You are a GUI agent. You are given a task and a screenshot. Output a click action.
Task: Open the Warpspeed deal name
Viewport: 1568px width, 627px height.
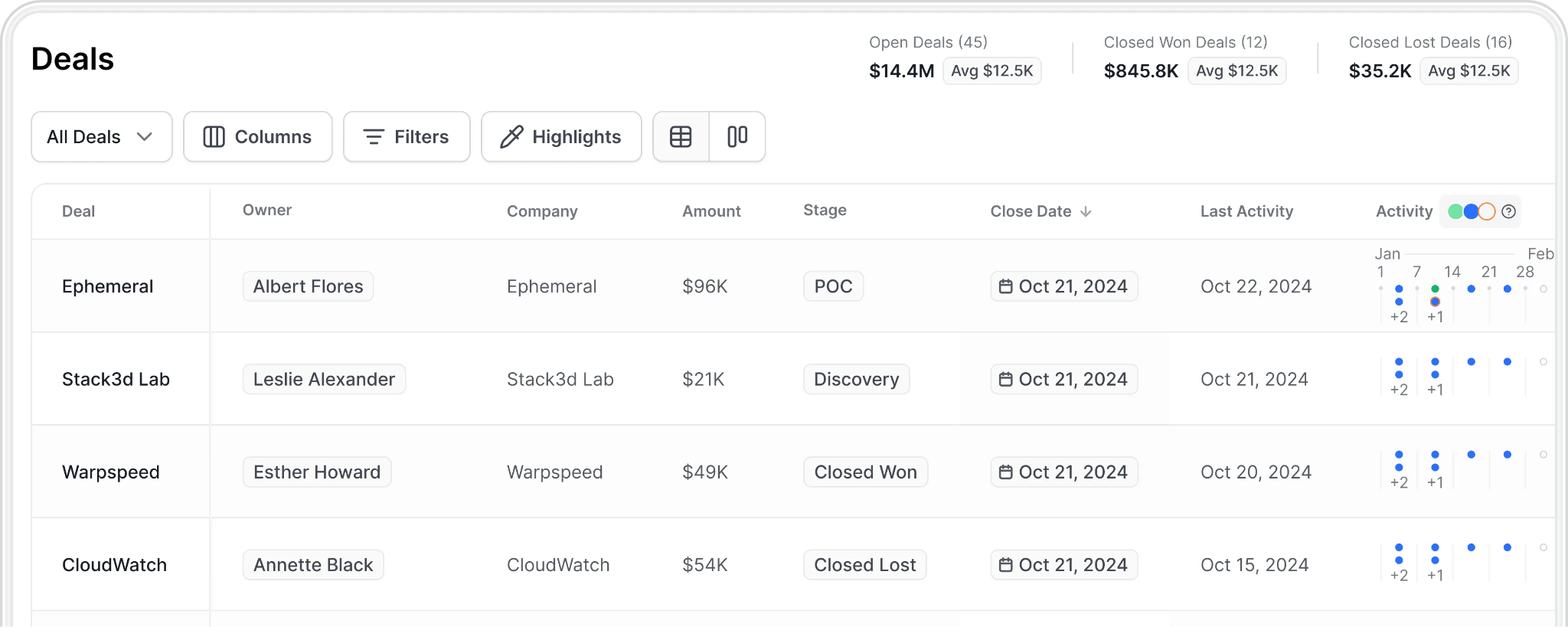[x=111, y=472]
